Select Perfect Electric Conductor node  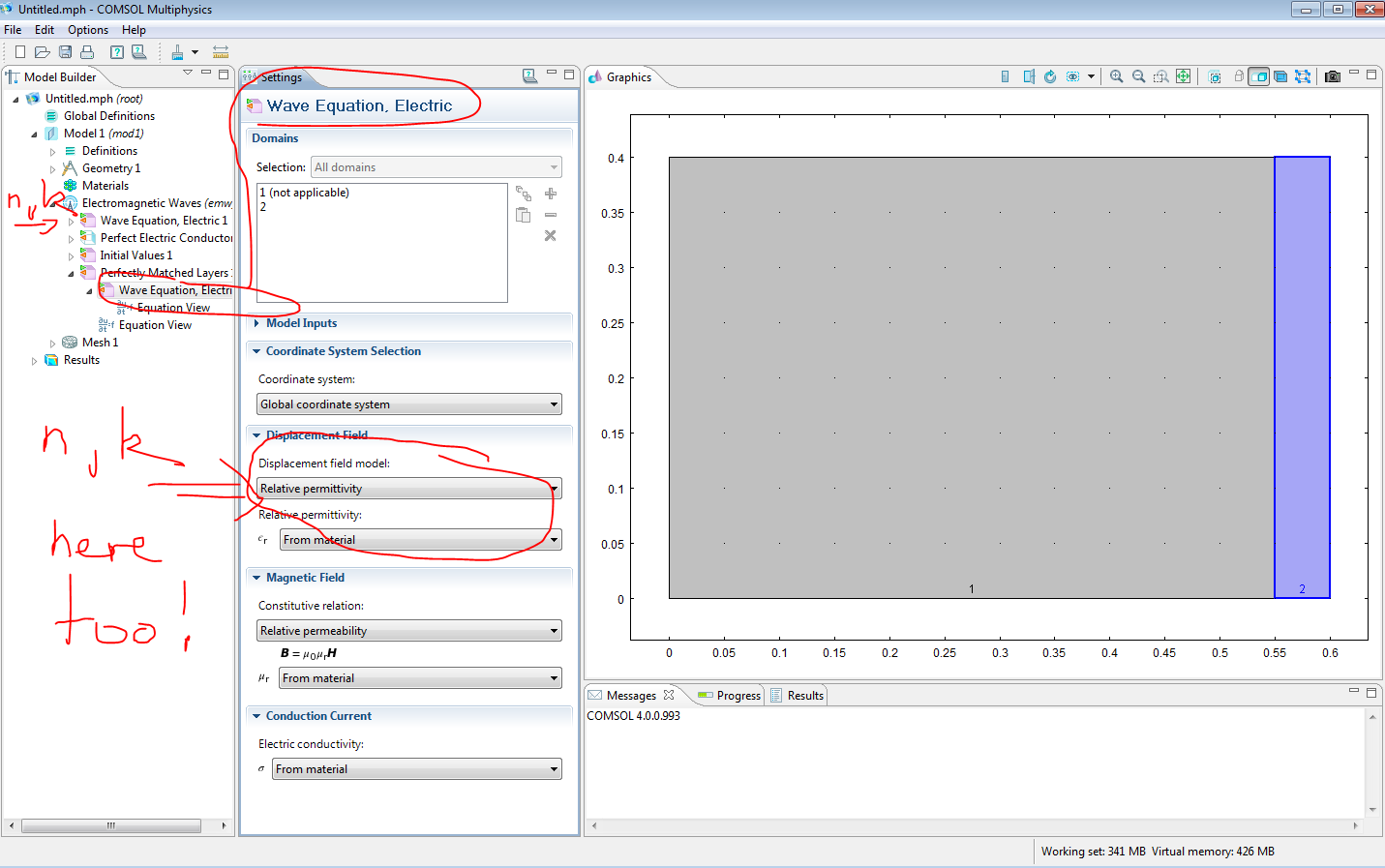[x=166, y=238]
